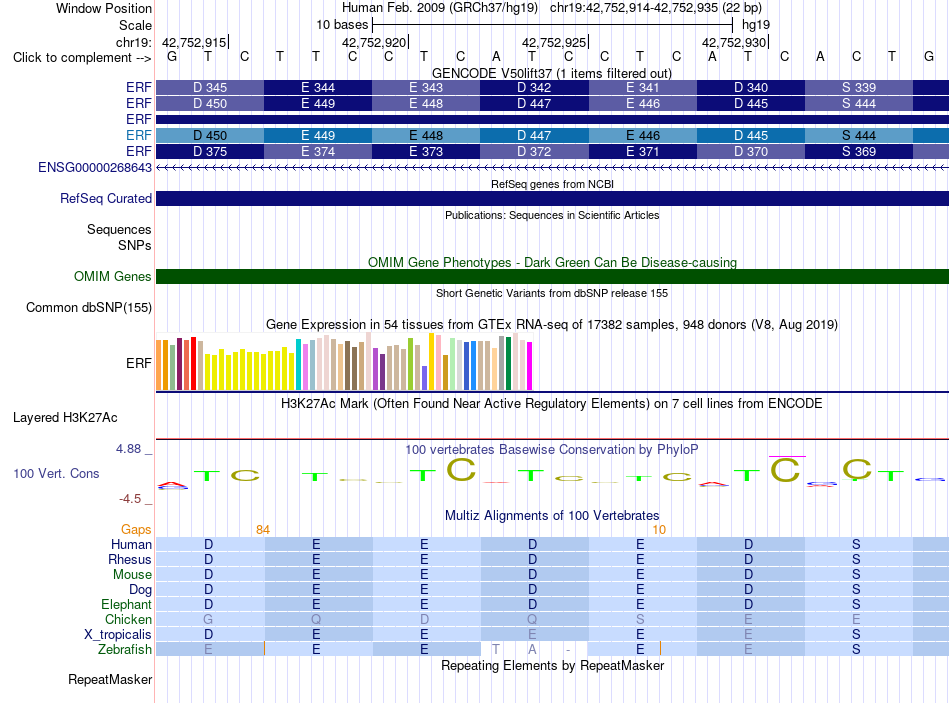Image resolution: width=950 pixels, height=703 pixels.
Task: Click the '10 bases' scale bar
Action: pos(553,25)
